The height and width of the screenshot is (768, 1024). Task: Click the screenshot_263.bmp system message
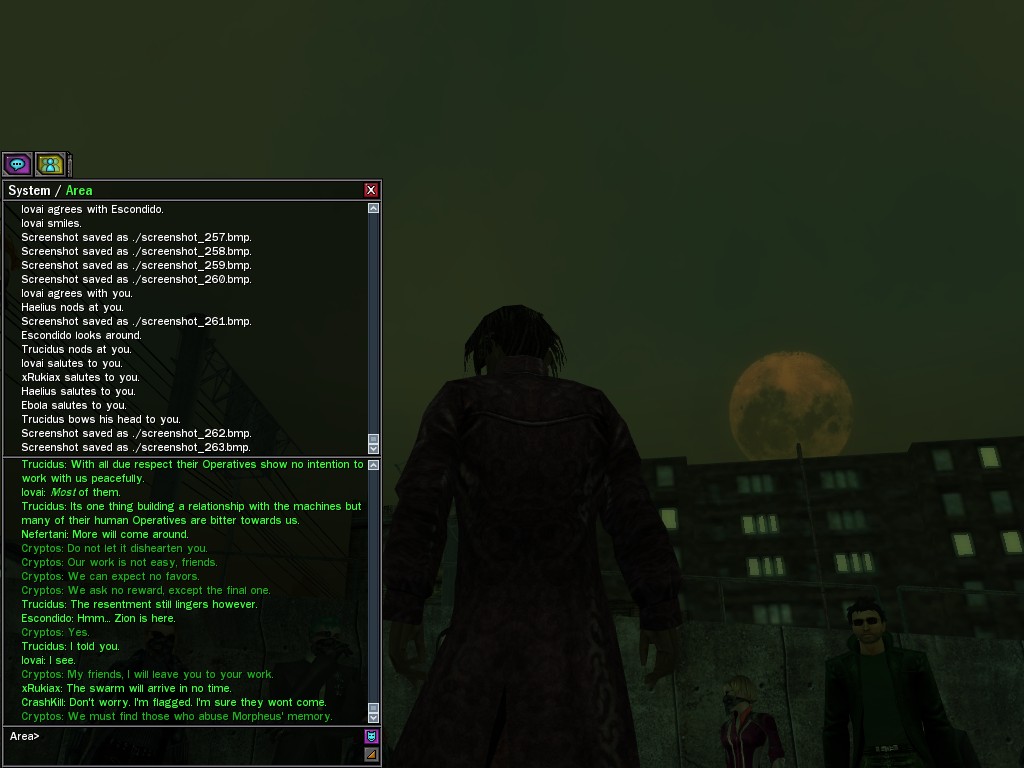click(x=136, y=447)
